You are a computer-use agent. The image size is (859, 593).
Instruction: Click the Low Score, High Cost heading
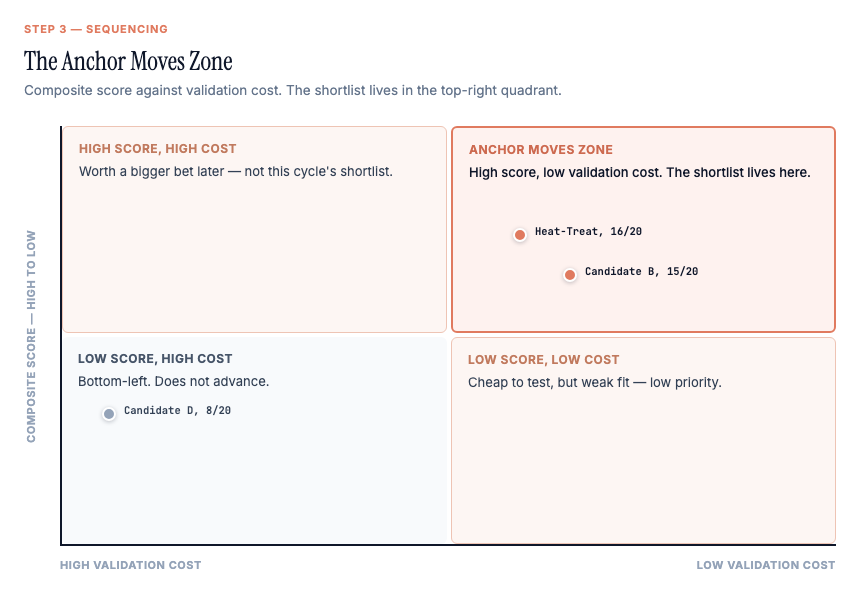coord(155,358)
